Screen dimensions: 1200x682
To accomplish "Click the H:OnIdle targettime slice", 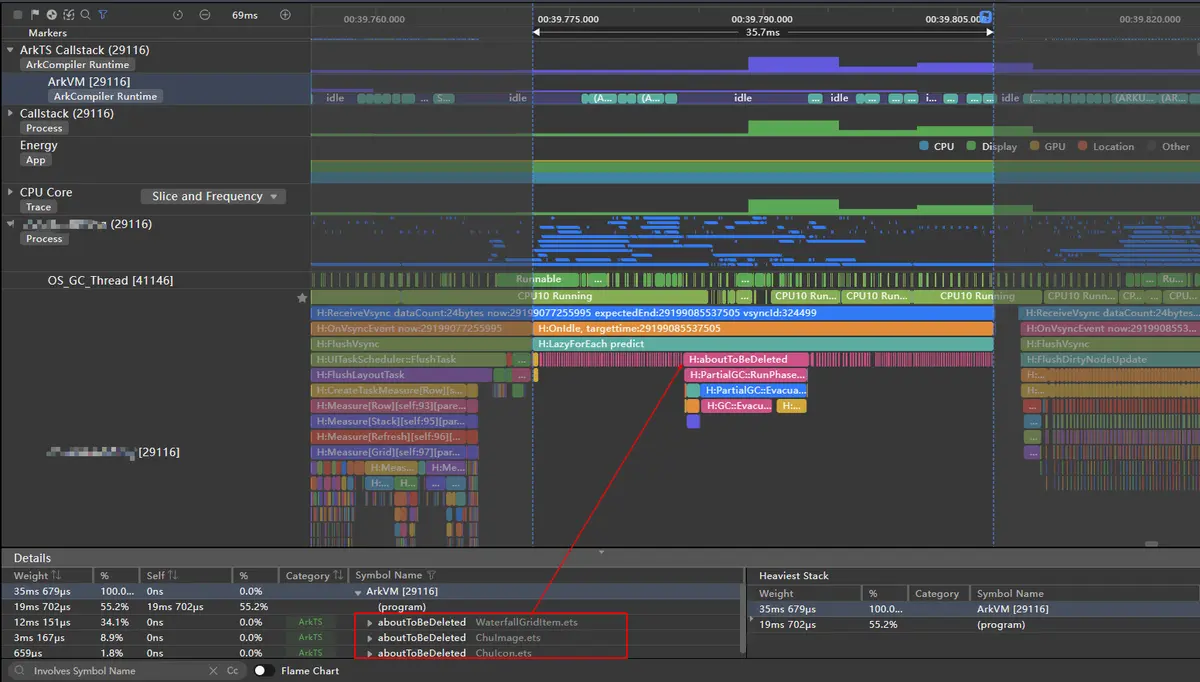I will 763,328.
